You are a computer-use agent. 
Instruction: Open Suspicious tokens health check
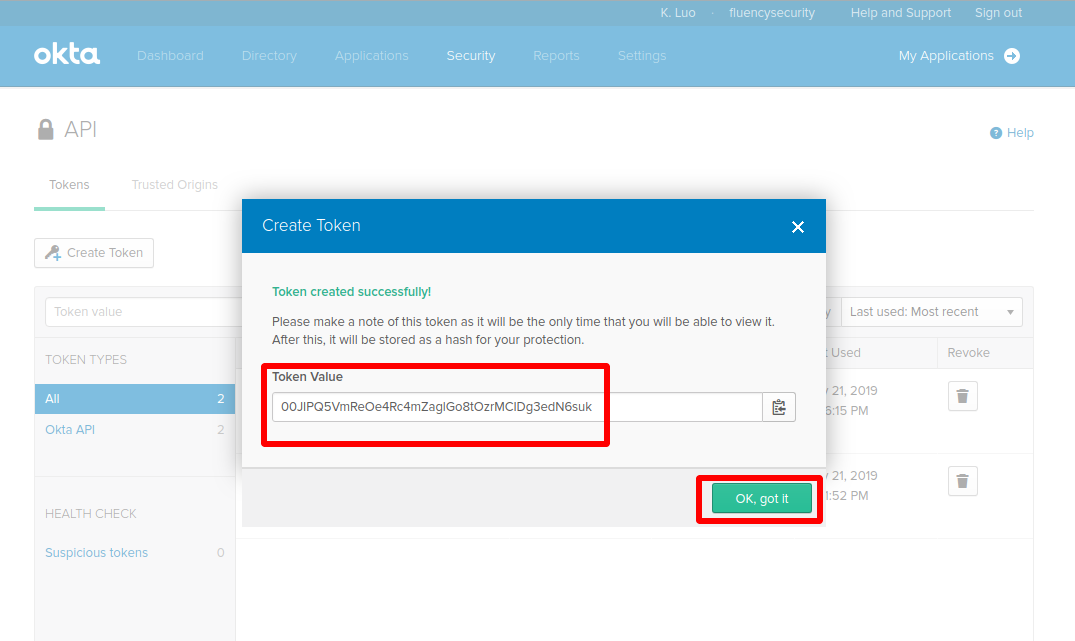point(97,553)
